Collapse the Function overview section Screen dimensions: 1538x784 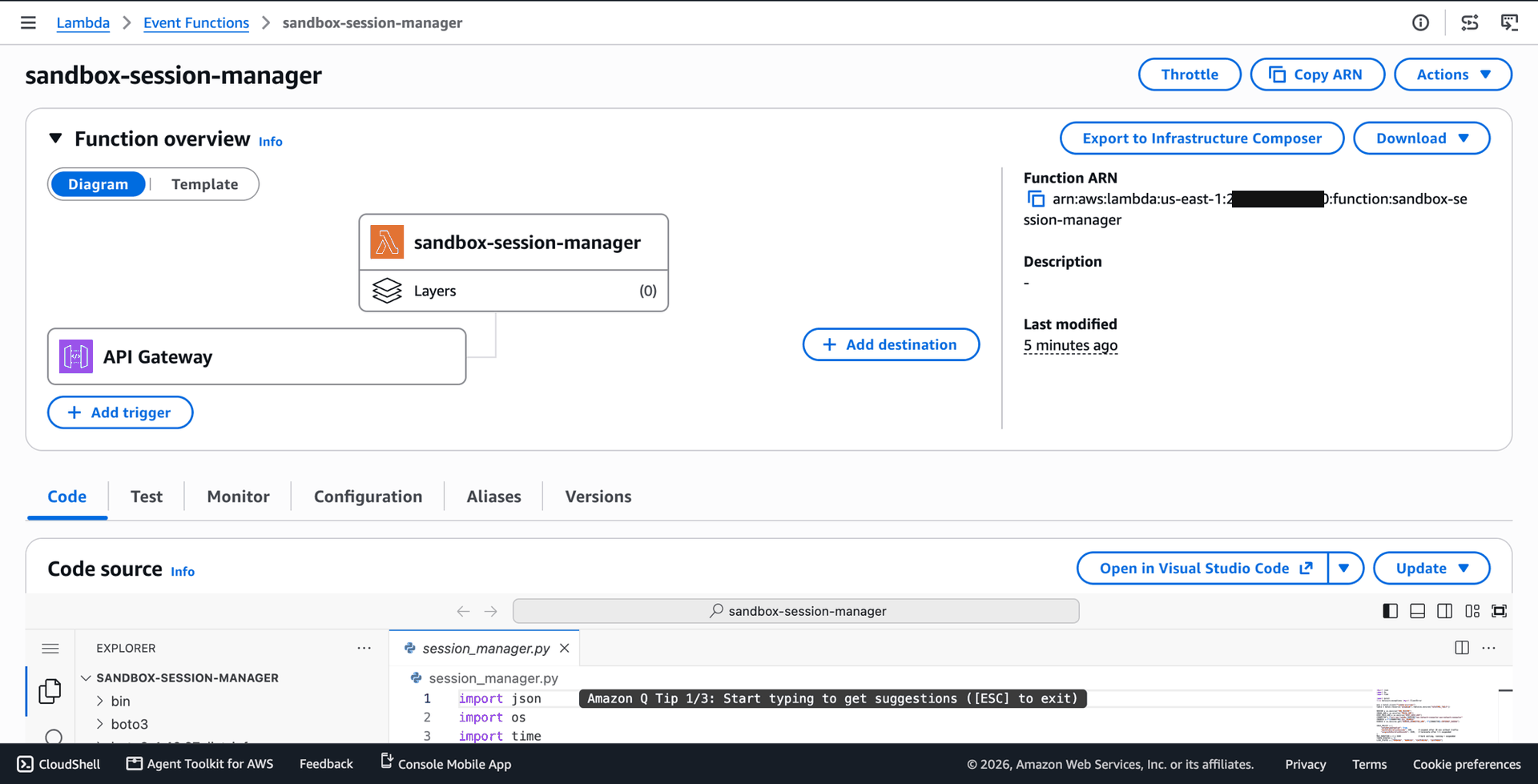tap(55, 139)
